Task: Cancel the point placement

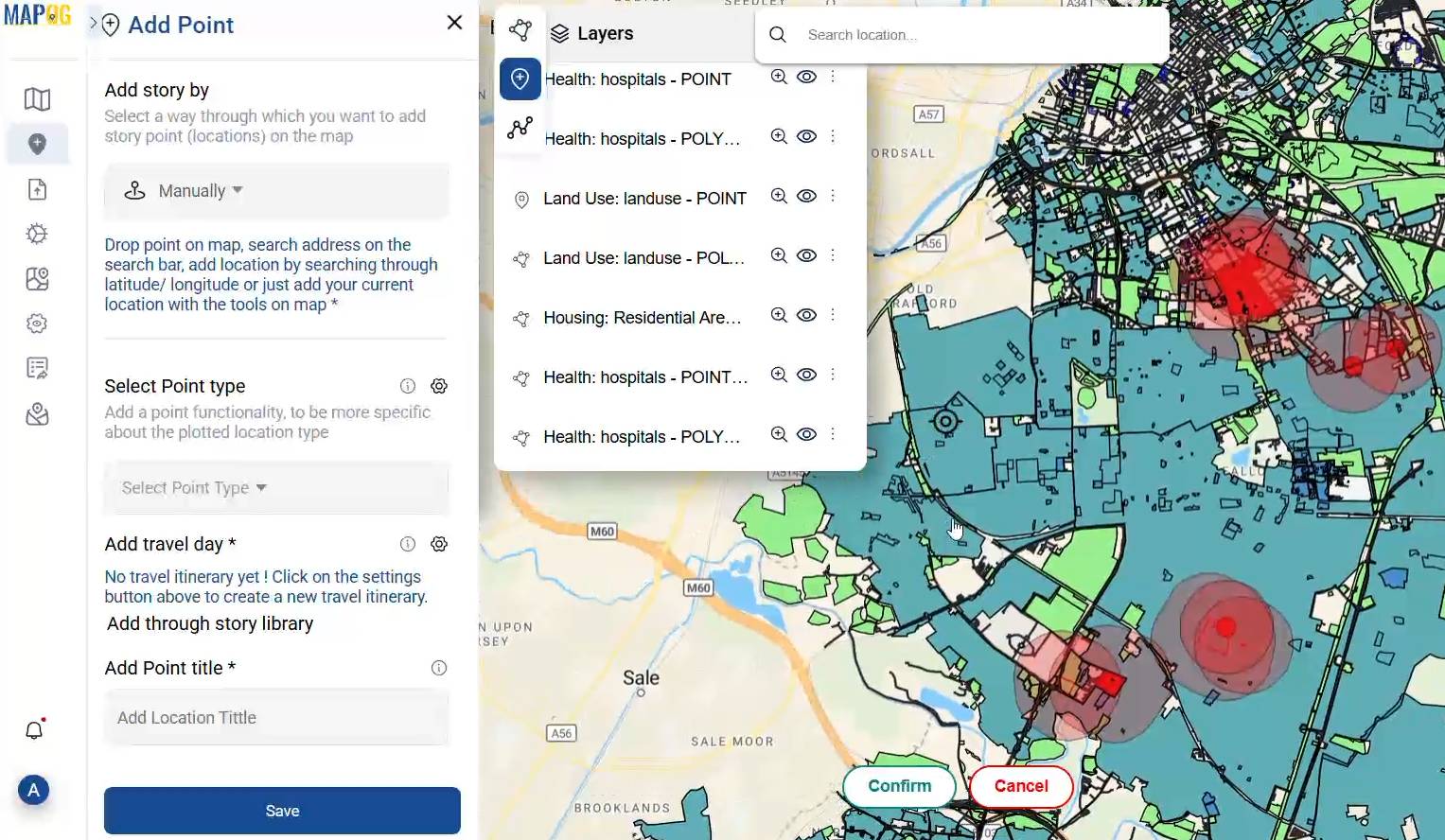Action: (x=1021, y=786)
